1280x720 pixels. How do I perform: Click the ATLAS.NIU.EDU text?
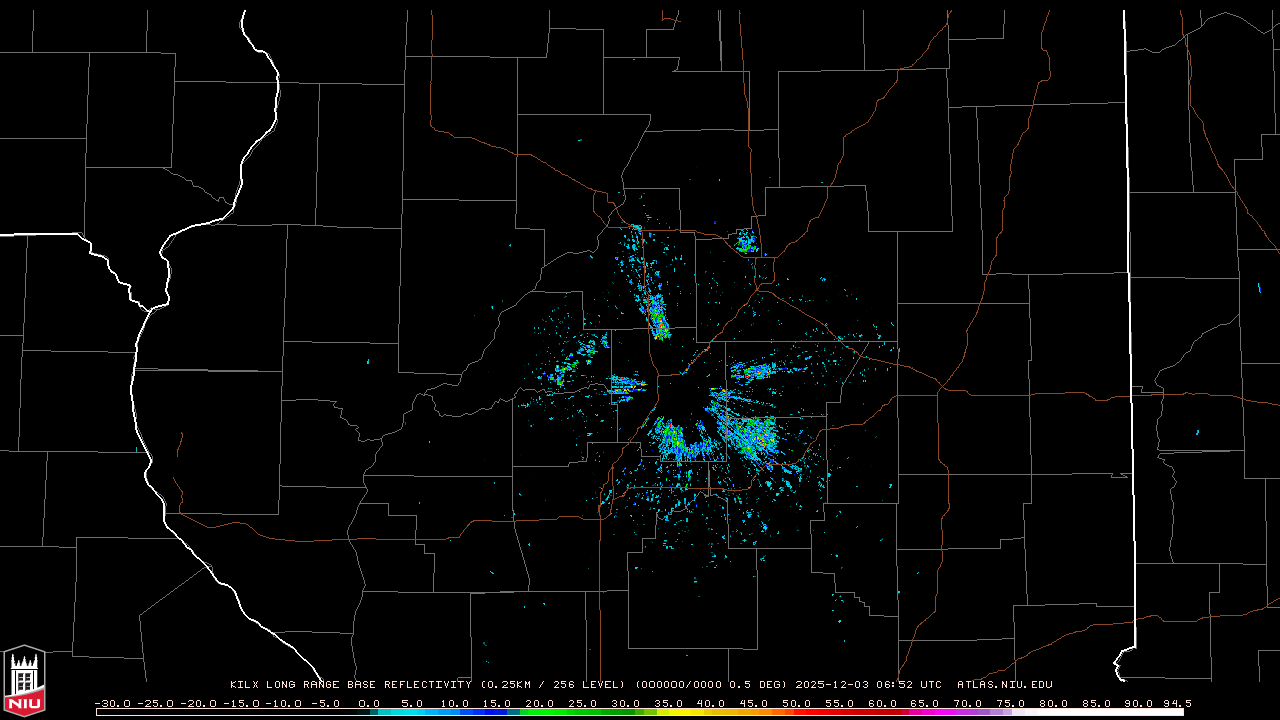[1005, 685]
